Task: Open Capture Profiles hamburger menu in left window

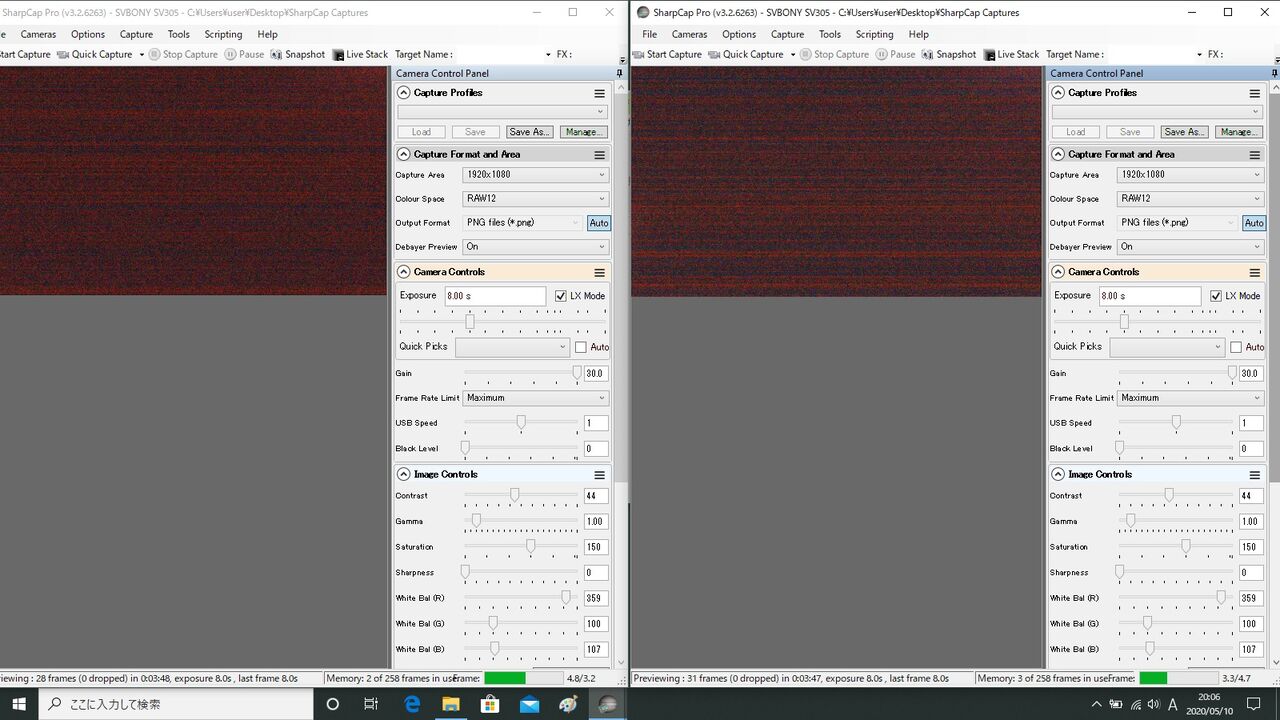Action: tap(600, 93)
